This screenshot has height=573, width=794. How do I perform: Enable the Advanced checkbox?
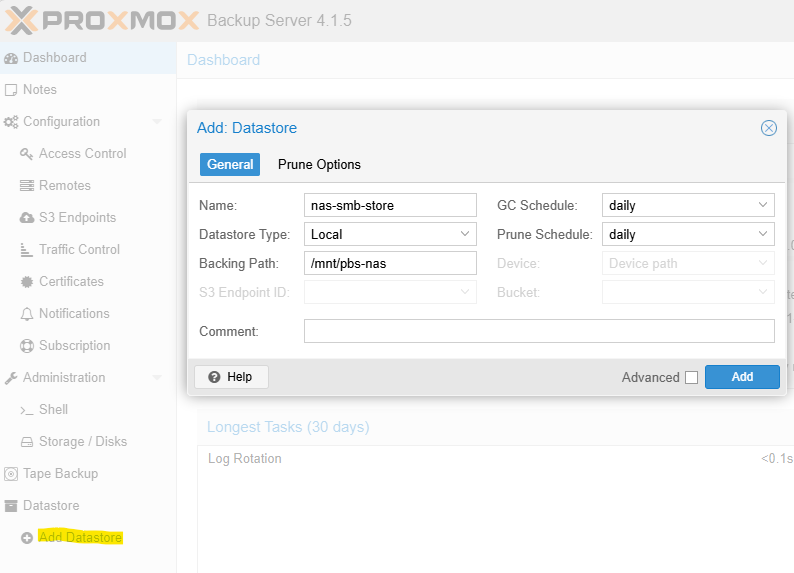[691, 377]
